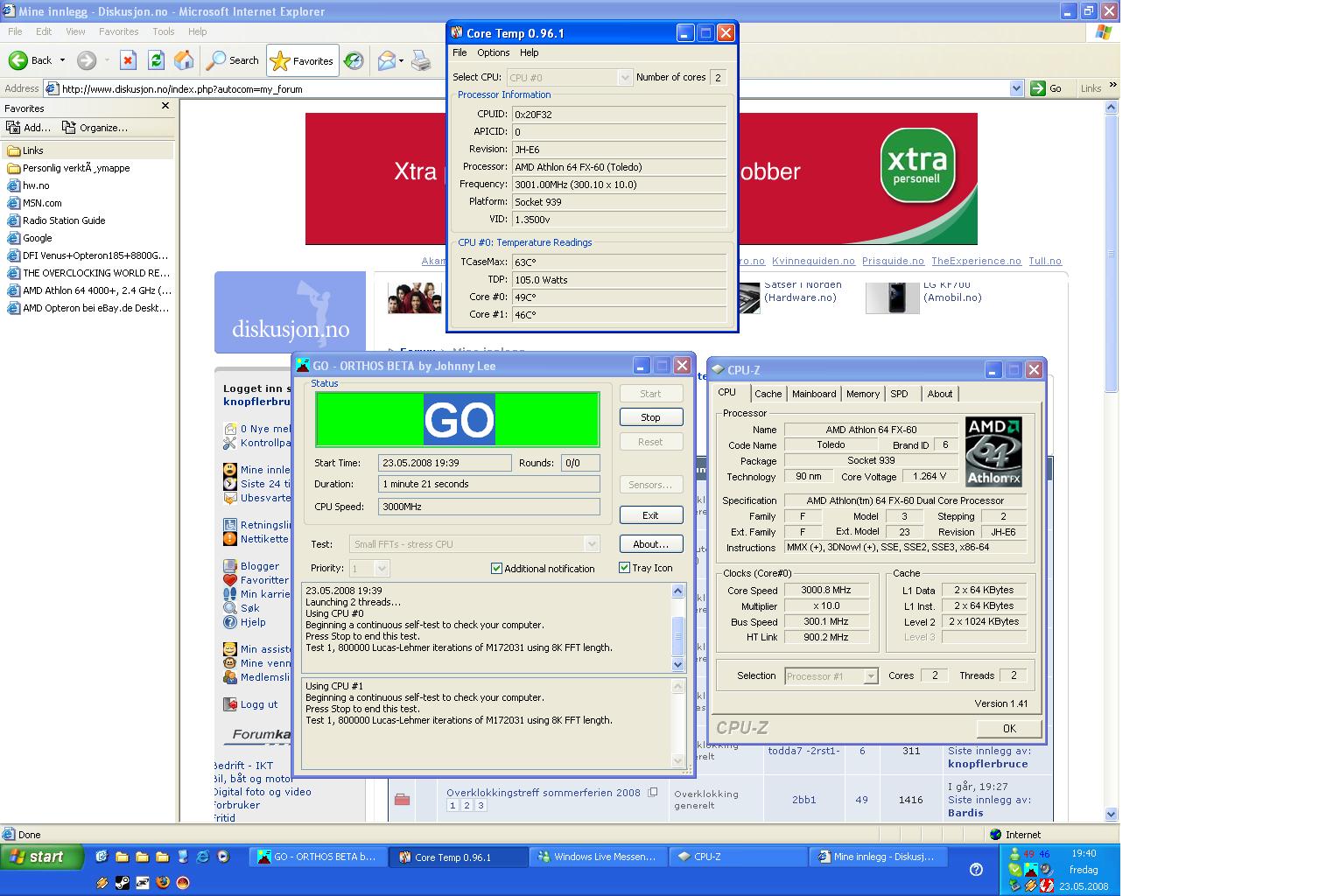
Task: Switch to Windows Live Messenger taskbar button
Action: pos(599,857)
